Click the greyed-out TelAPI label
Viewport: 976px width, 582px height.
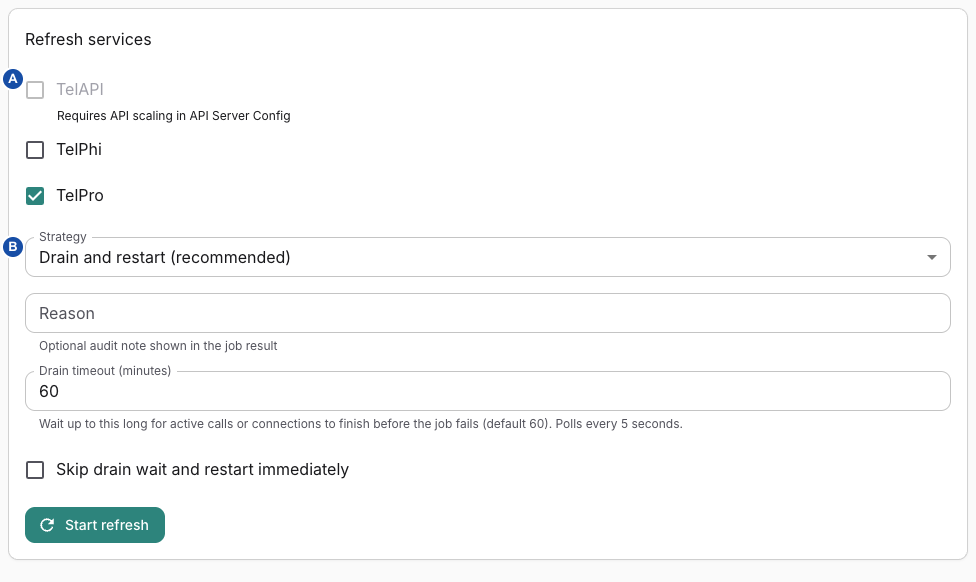click(80, 89)
